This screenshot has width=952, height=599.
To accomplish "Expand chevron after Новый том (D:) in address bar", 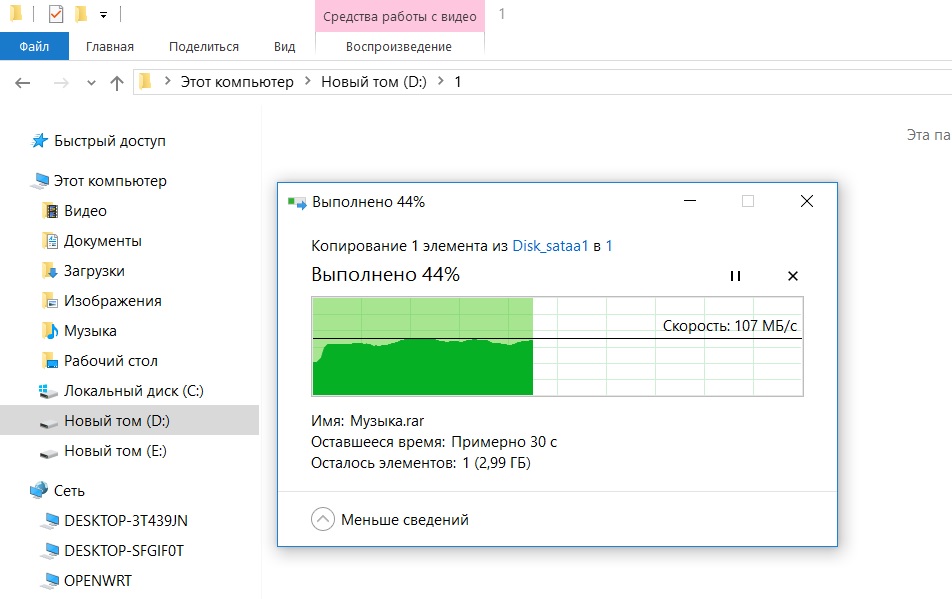I will coord(441,81).
